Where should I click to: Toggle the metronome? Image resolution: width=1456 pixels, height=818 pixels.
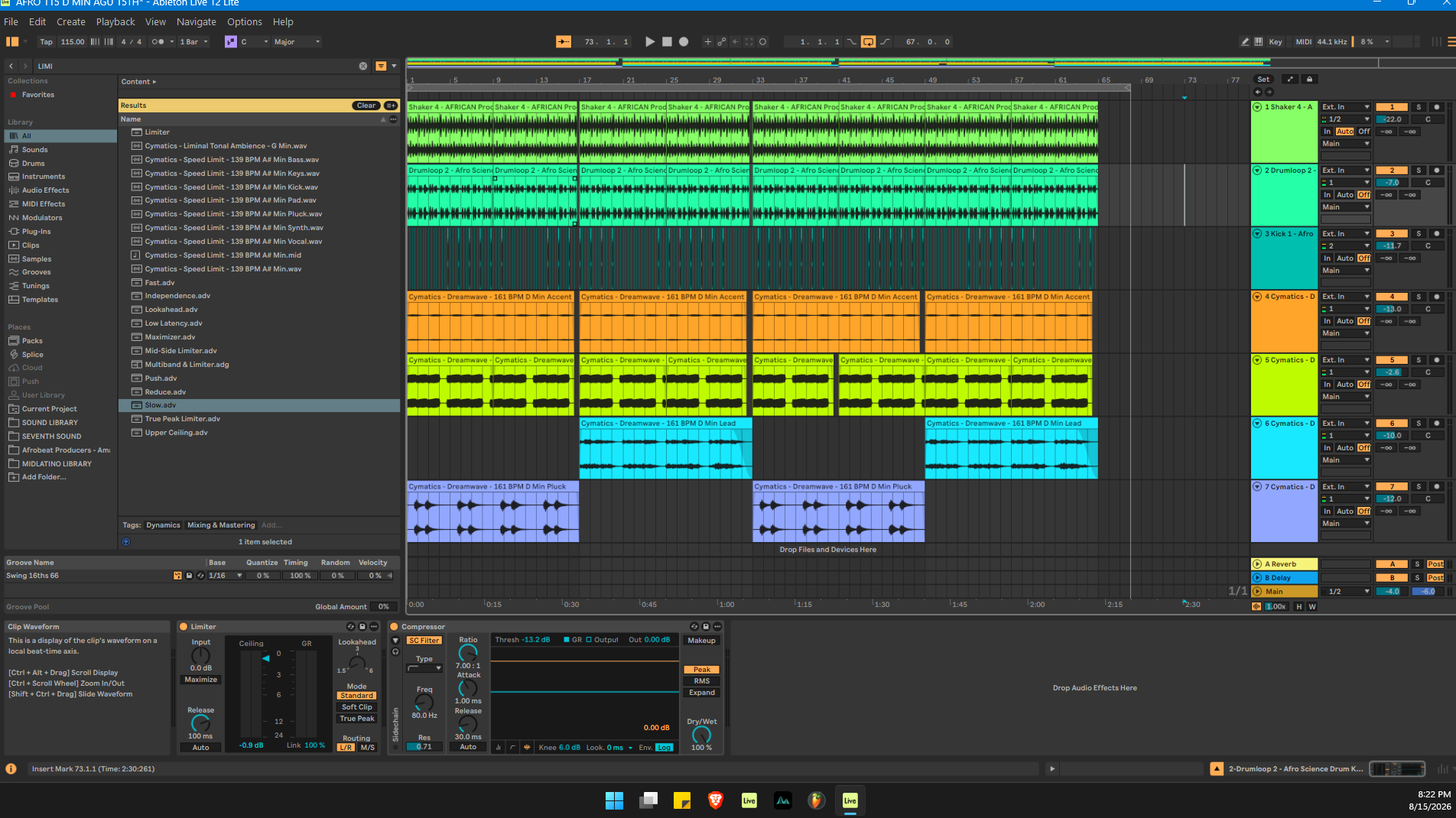click(158, 42)
